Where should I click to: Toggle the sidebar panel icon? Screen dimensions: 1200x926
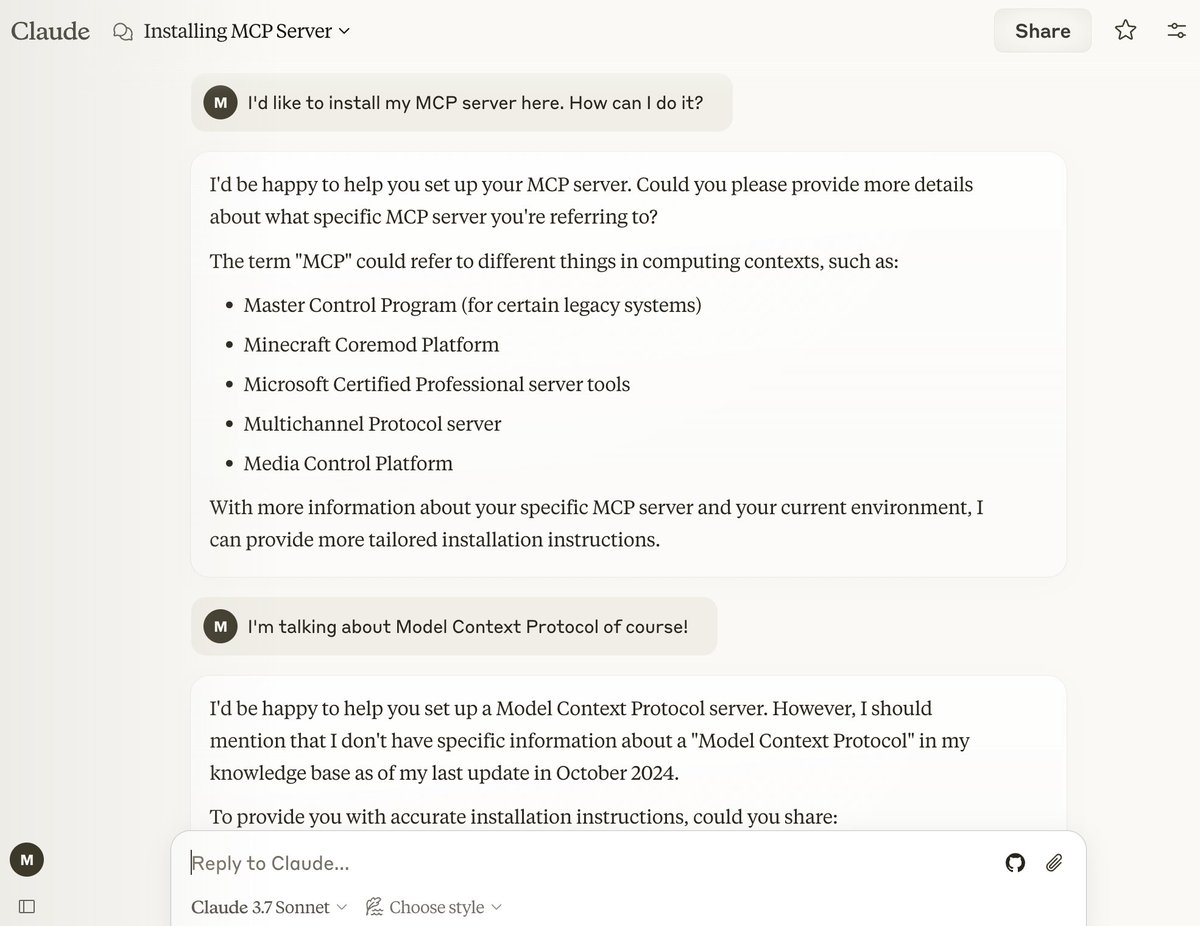27,906
